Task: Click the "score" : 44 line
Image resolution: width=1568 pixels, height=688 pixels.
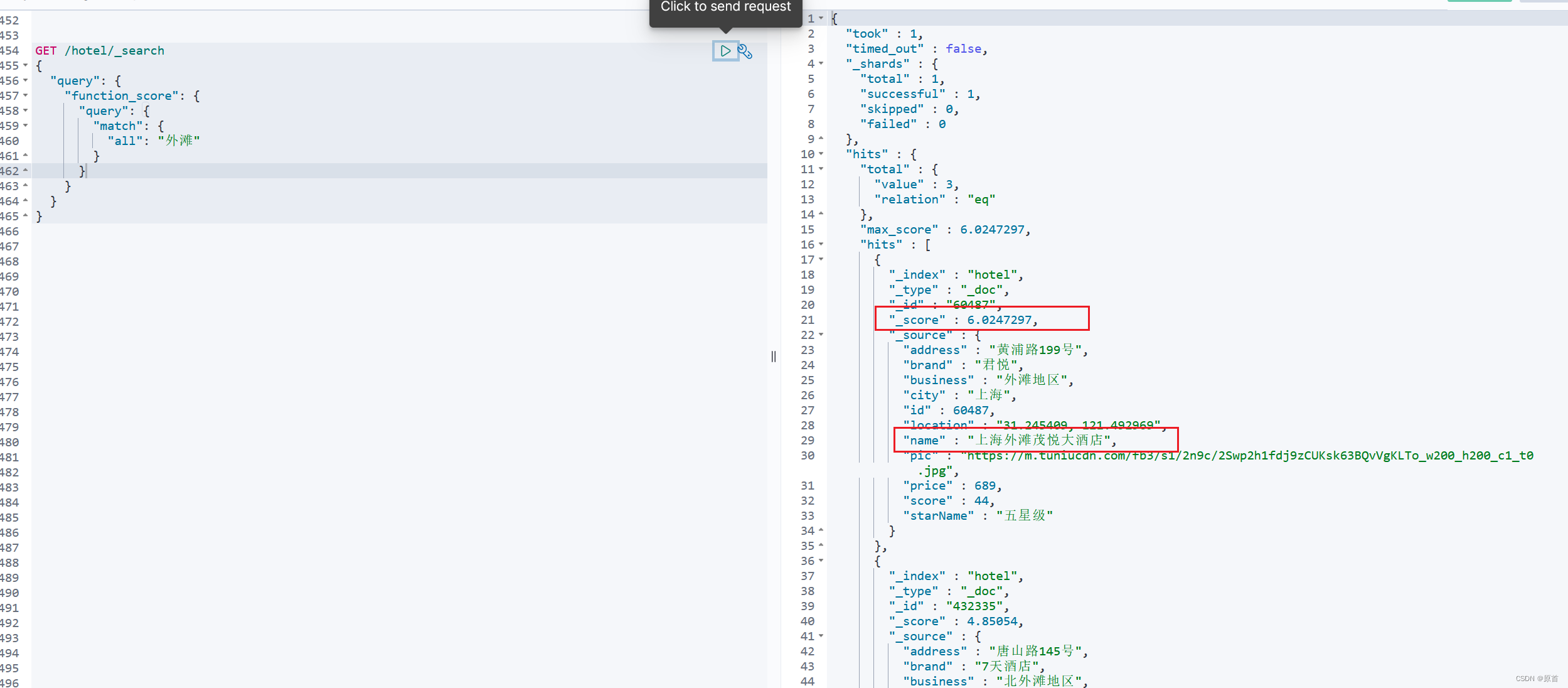Action: (949, 501)
